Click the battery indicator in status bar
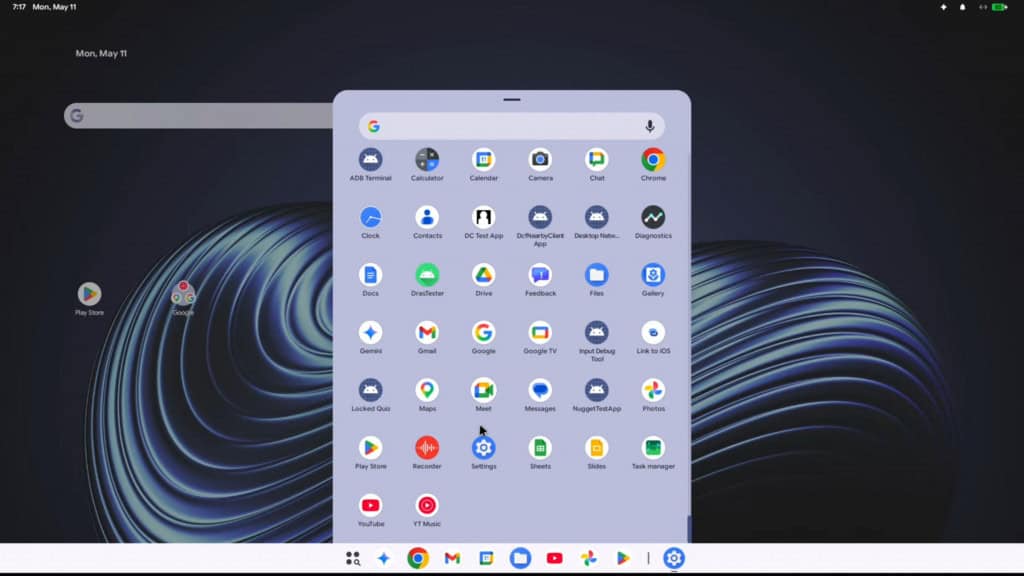This screenshot has height=576, width=1024. tap(999, 7)
